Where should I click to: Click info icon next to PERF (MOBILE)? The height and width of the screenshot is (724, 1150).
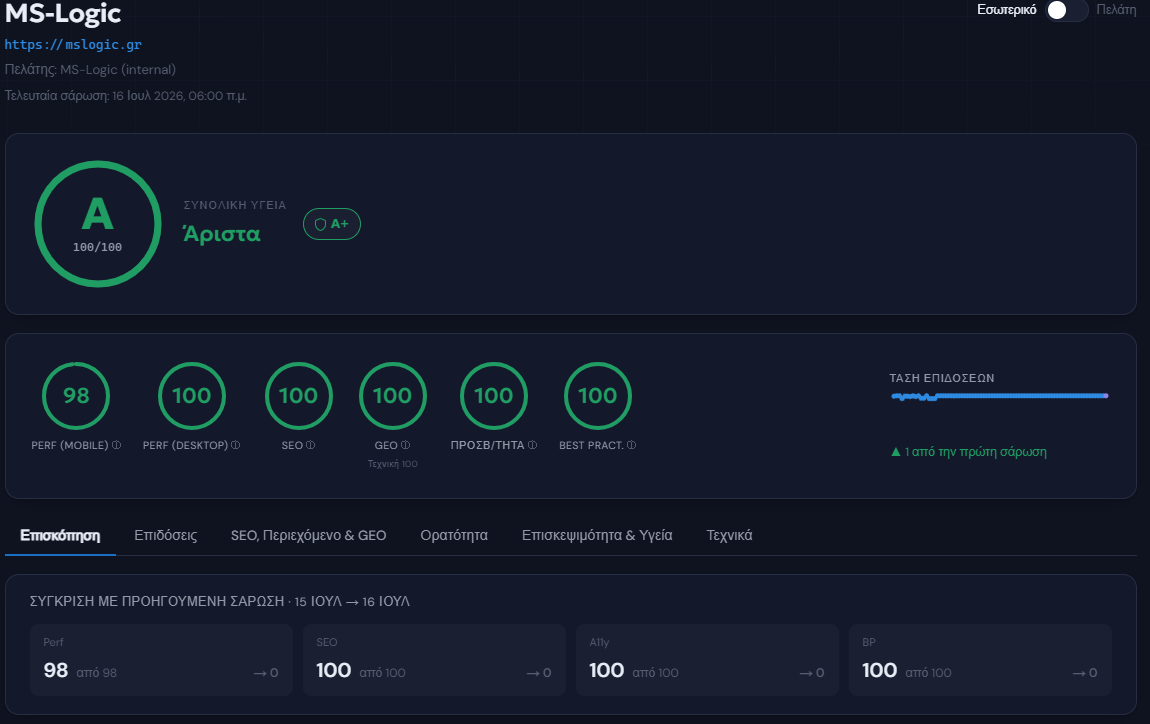[117, 445]
